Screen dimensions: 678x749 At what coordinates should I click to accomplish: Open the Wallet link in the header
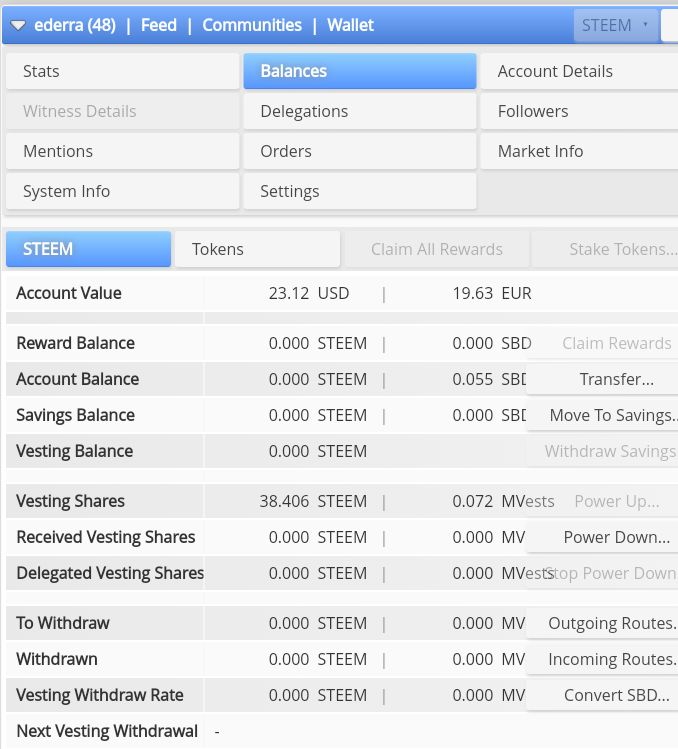point(350,25)
